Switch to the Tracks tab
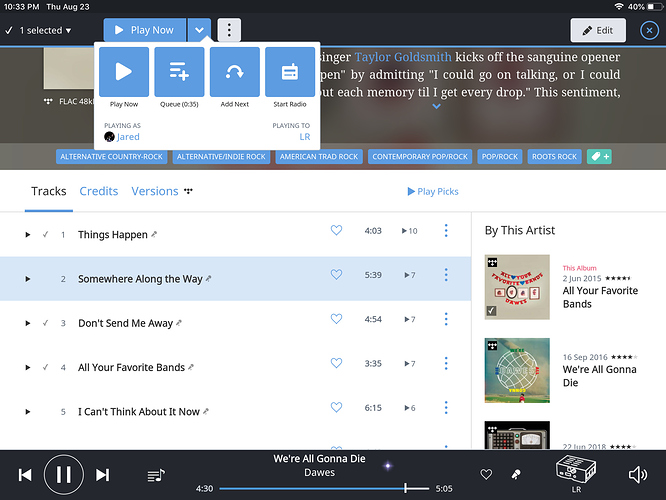Image resolution: width=666 pixels, height=500 pixels. tap(48, 191)
